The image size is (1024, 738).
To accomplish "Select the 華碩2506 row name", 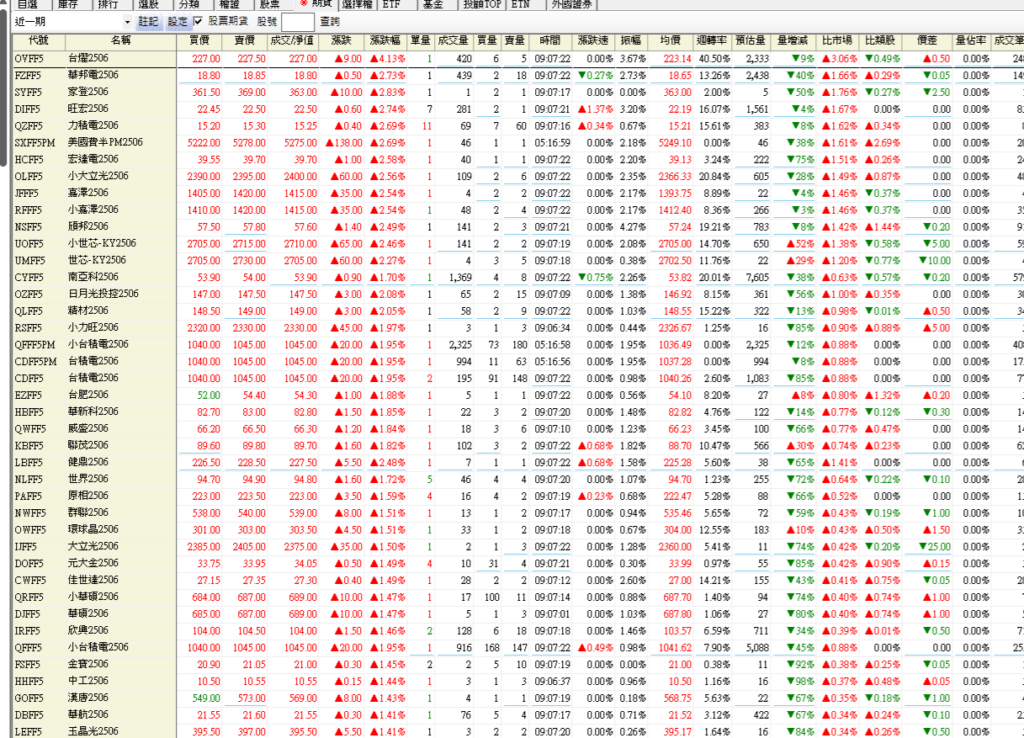I will tap(88, 613).
